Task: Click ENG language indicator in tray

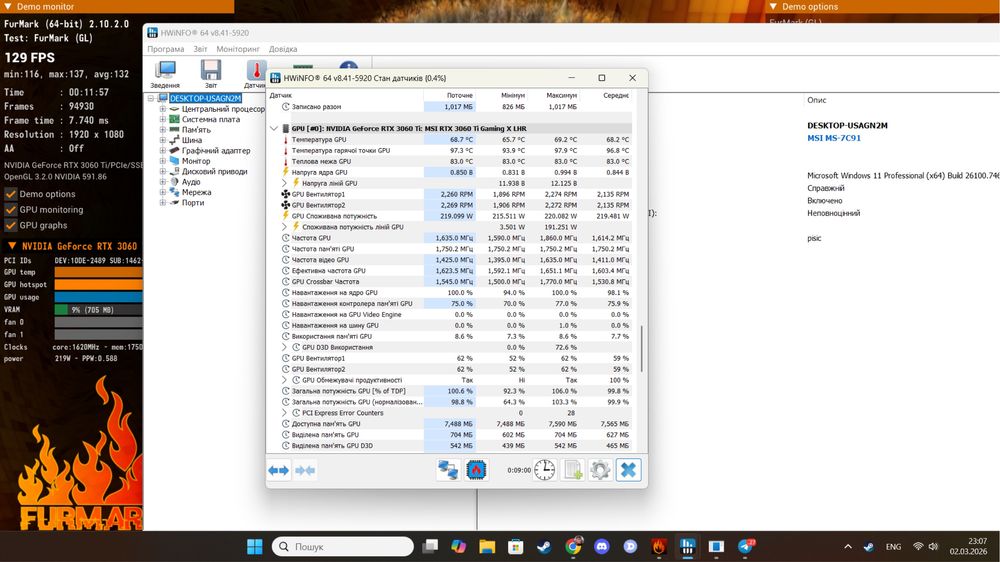Action: [x=893, y=547]
